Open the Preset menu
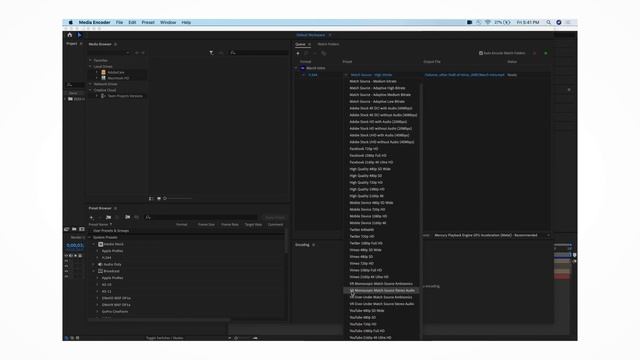The height and width of the screenshot is (360, 640). tap(148, 22)
